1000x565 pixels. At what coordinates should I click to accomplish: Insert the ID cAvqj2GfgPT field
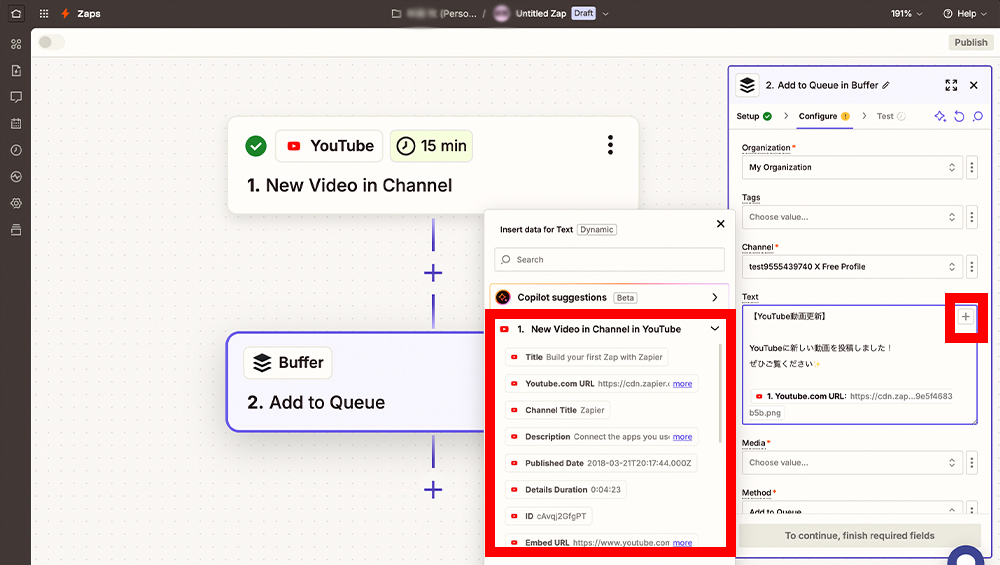click(548, 516)
